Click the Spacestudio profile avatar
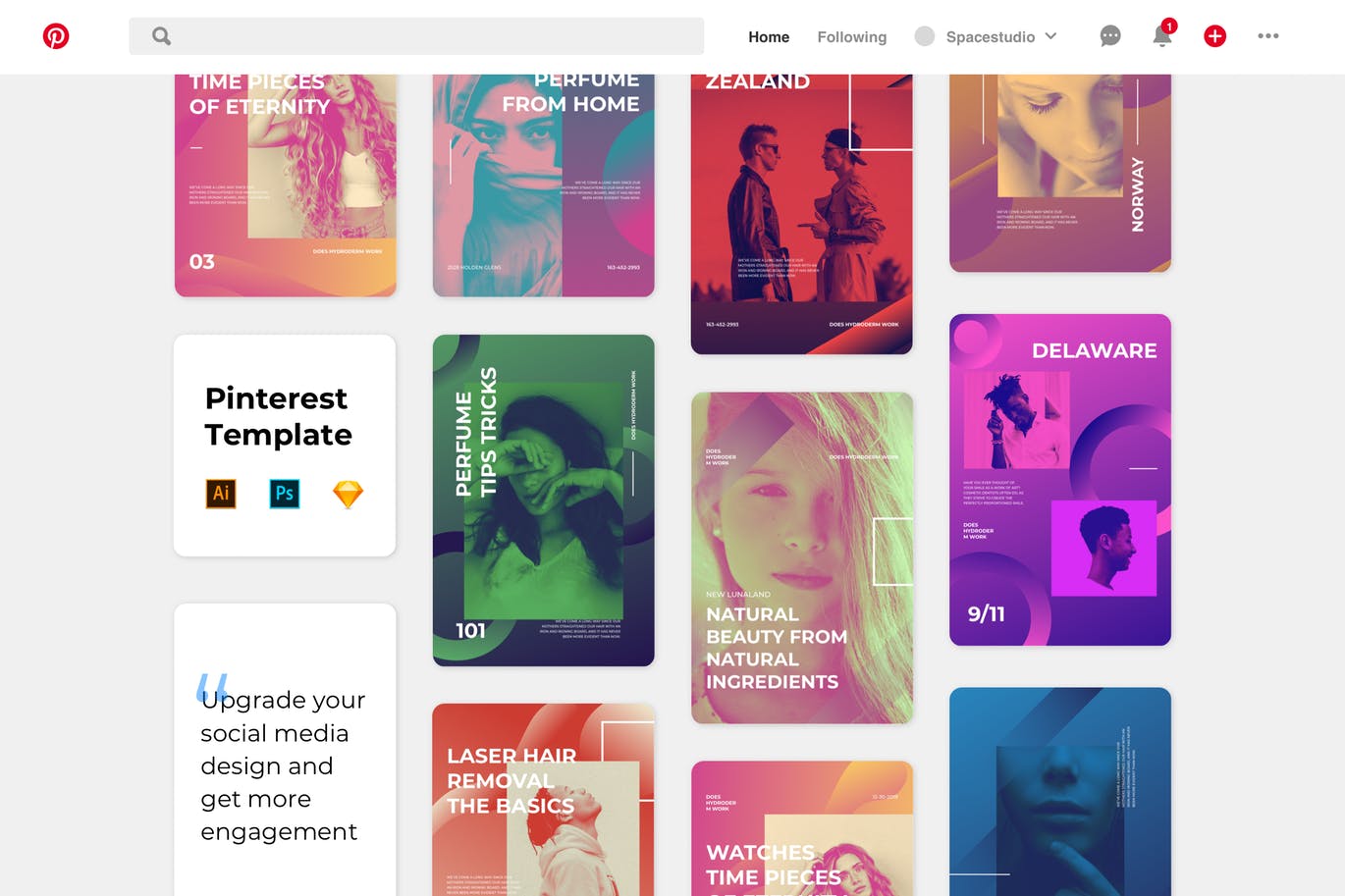 pos(924,36)
